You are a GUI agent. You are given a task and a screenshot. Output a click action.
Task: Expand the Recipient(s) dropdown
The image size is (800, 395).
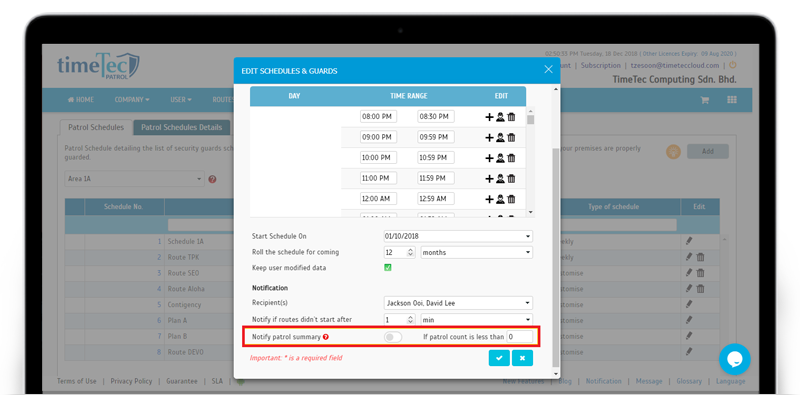coord(458,303)
